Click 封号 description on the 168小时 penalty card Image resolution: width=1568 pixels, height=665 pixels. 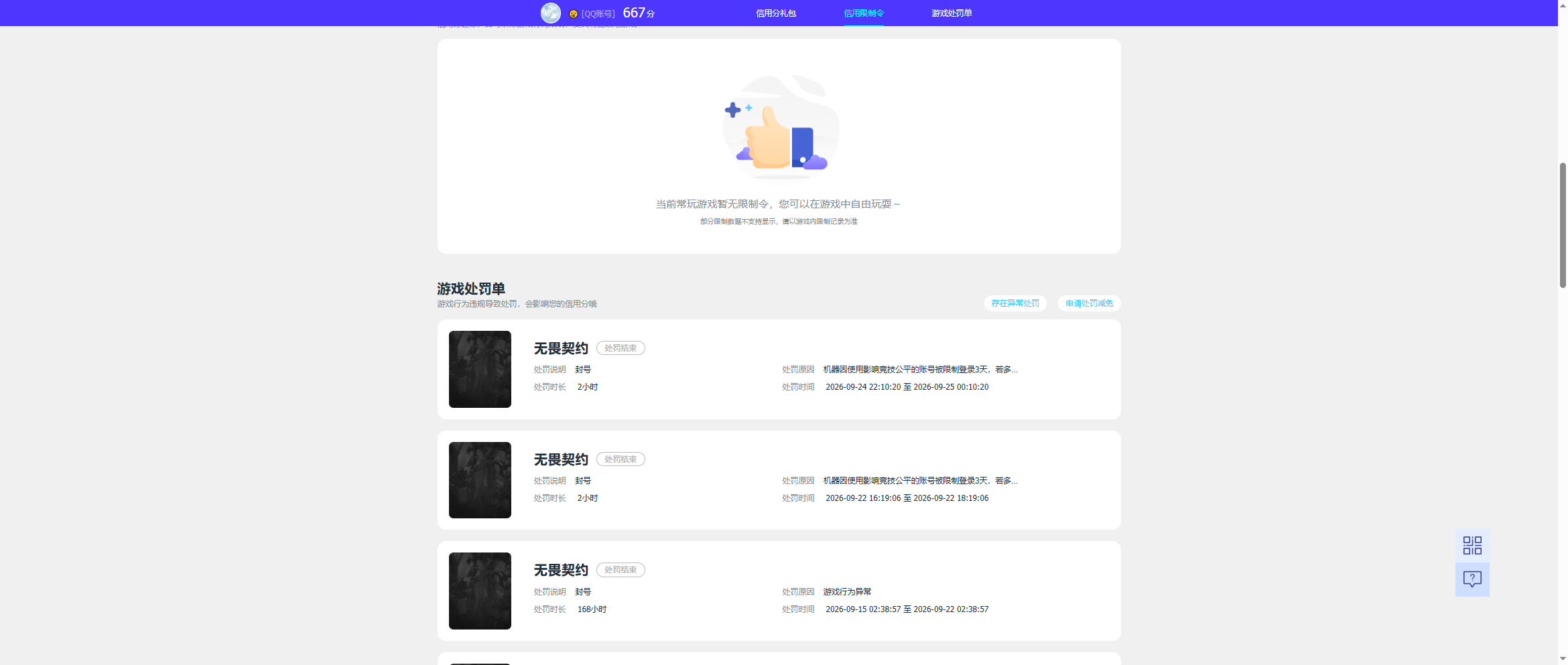pyautogui.click(x=583, y=592)
